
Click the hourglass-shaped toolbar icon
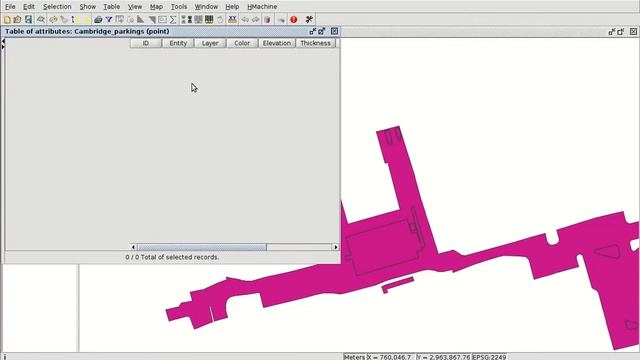tap(190, 20)
